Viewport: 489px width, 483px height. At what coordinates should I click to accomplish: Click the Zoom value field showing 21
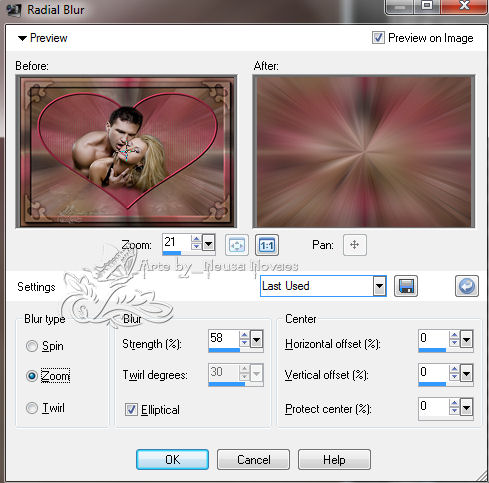177,242
